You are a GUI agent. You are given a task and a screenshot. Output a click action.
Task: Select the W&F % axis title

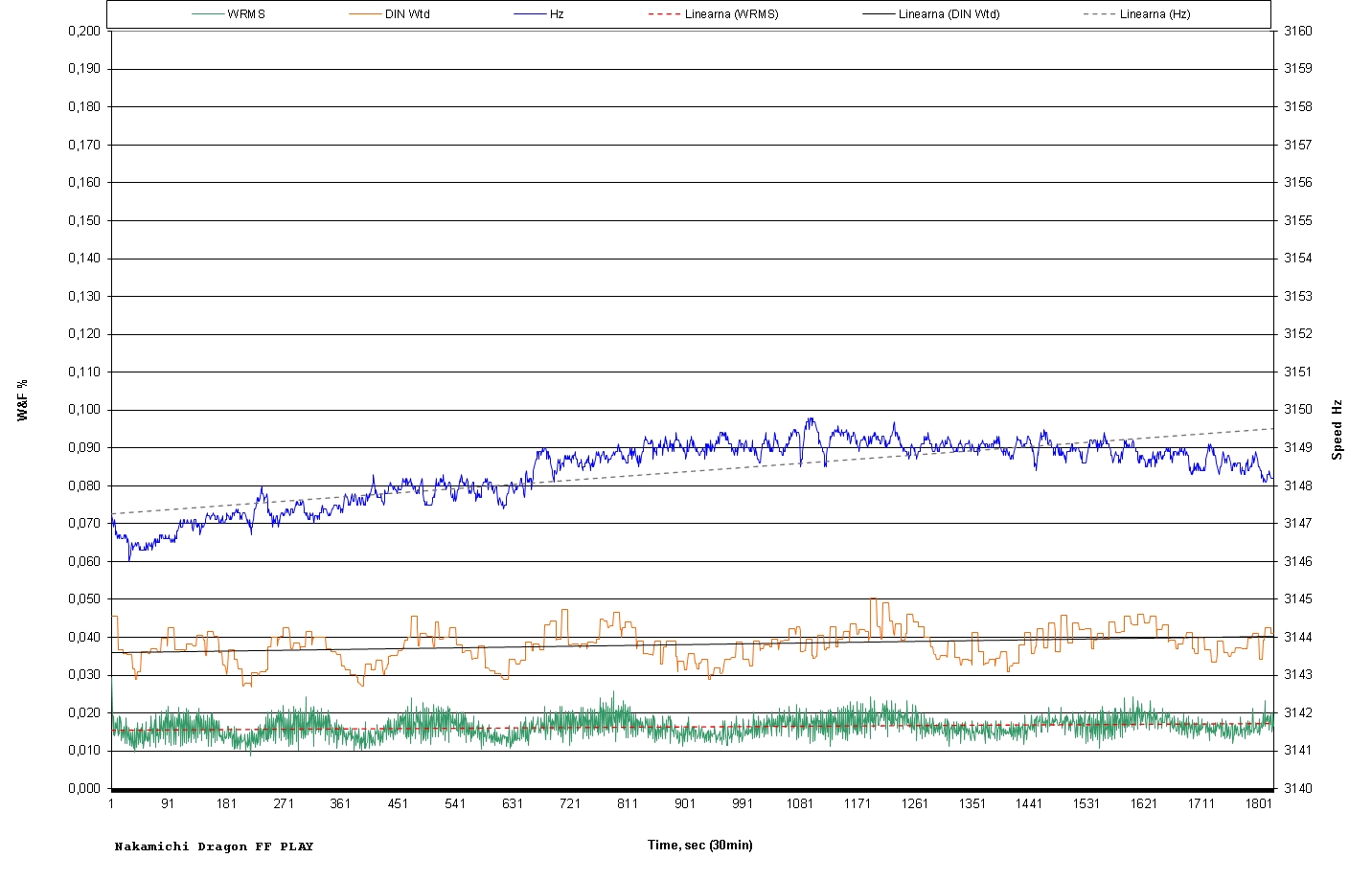click(x=23, y=400)
